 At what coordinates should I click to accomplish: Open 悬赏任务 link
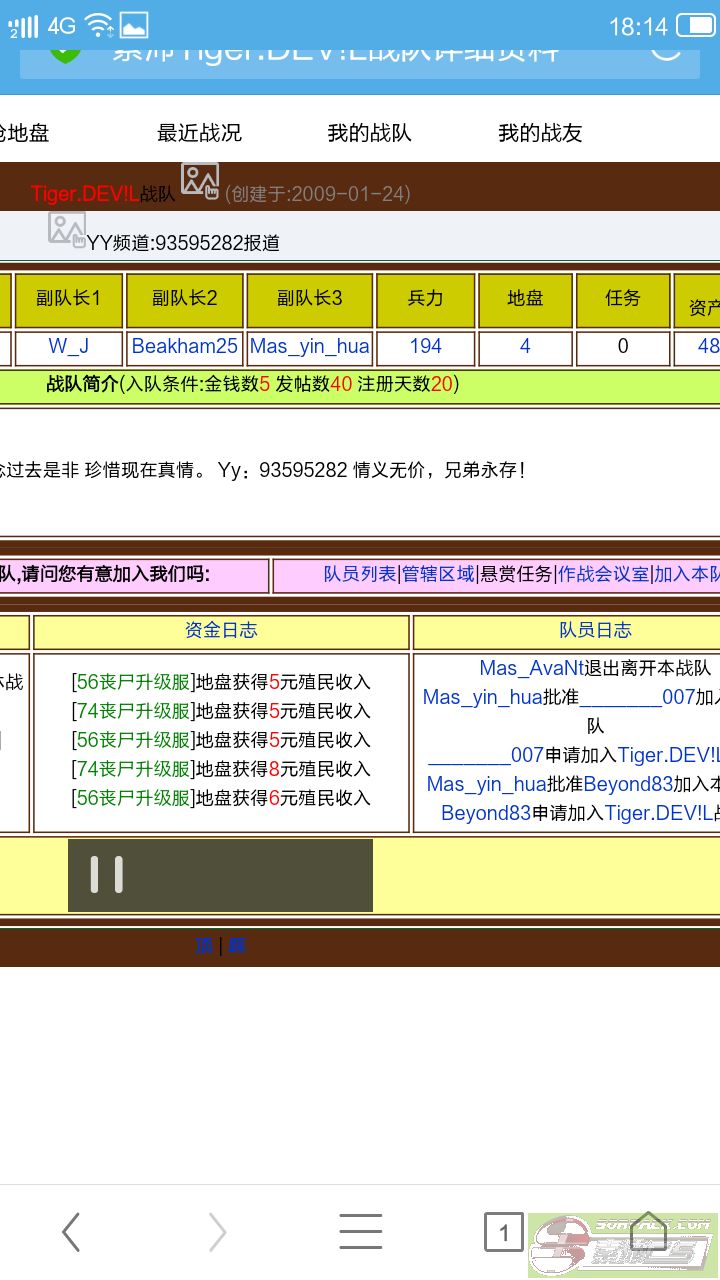516,574
